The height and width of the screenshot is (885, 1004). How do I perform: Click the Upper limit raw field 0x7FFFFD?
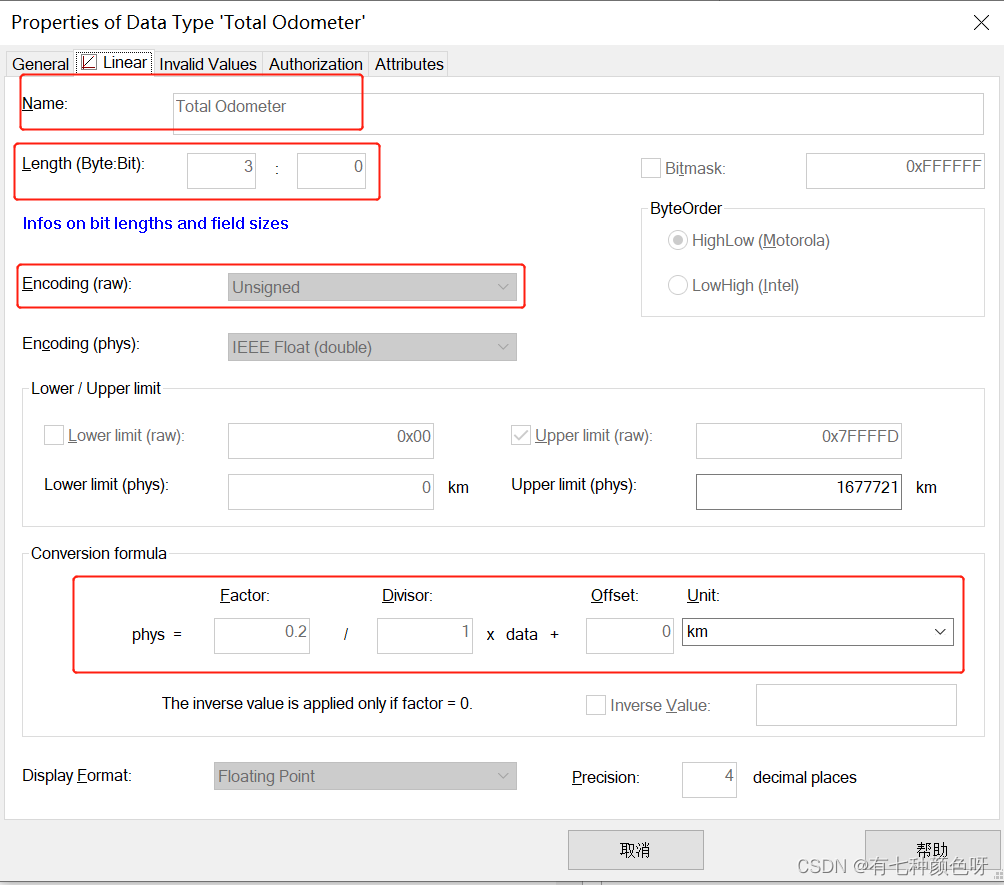(798, 441)
